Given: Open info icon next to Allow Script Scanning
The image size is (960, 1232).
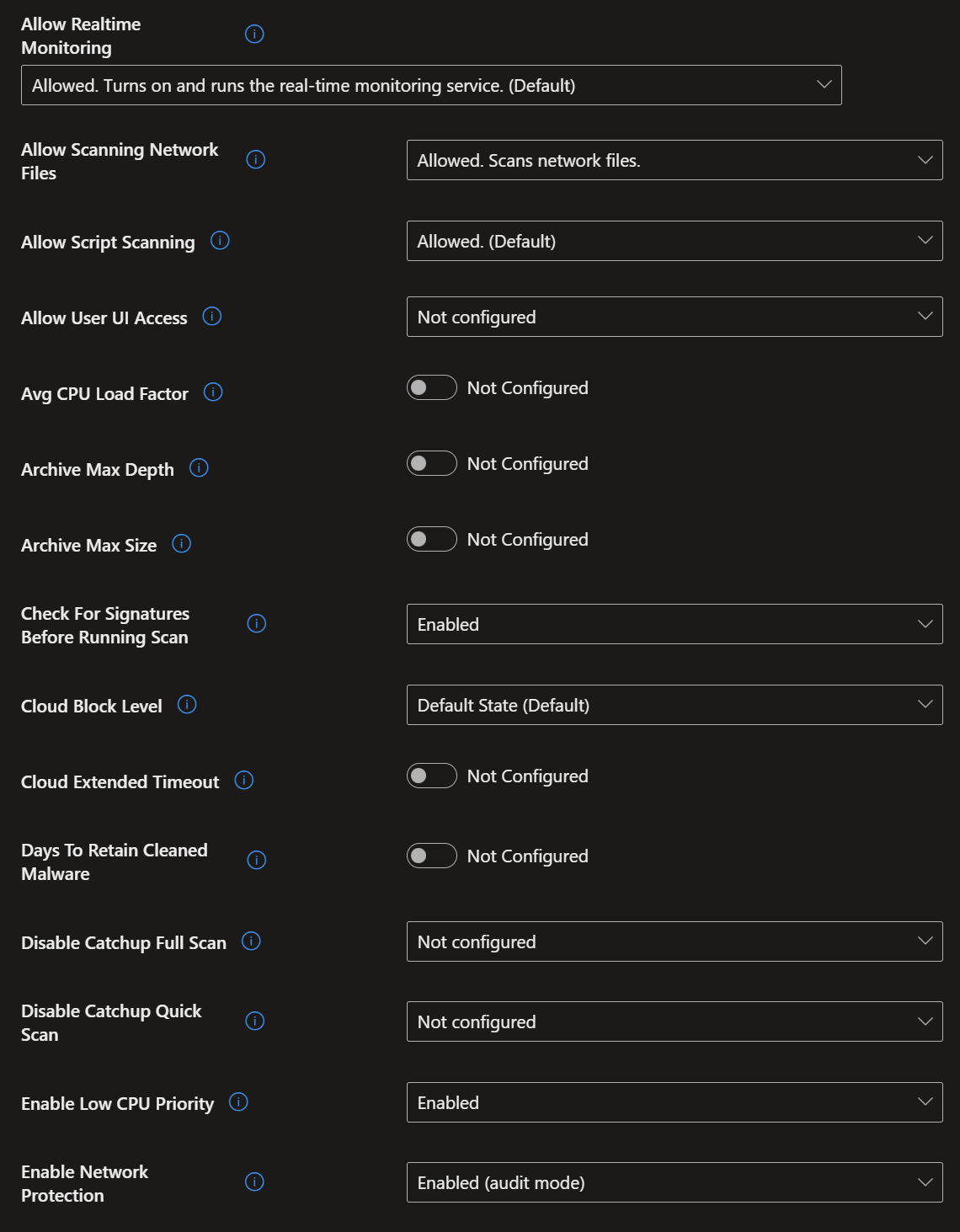Looking at the screenshot, I should [220, 241].
